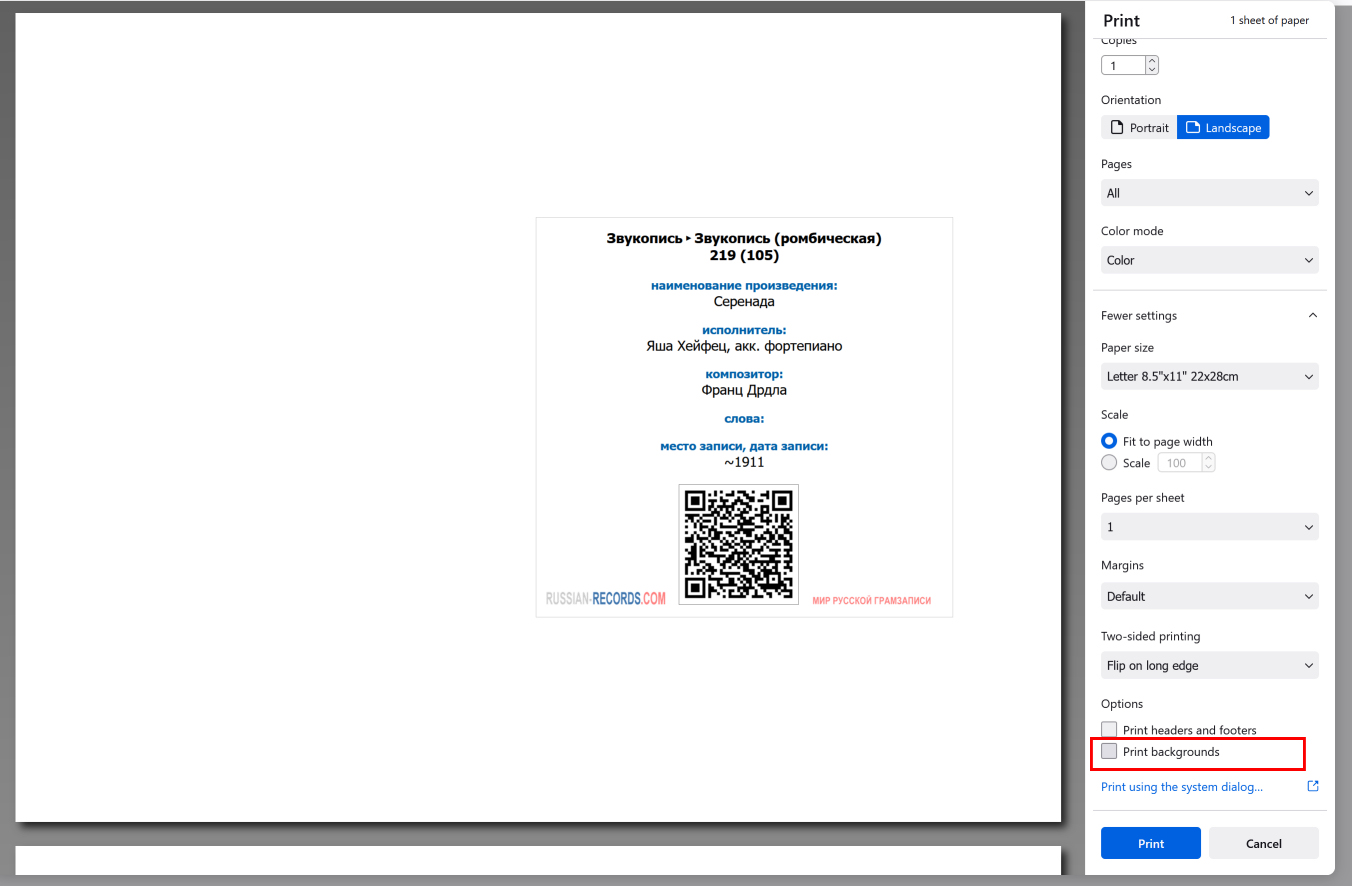The width and height of the screenshot is (1352, 886).
Task: Click the 'МИР РУССКОЙ ГРАМЗАПИСИ' caption
Action: tap(871, 601)
